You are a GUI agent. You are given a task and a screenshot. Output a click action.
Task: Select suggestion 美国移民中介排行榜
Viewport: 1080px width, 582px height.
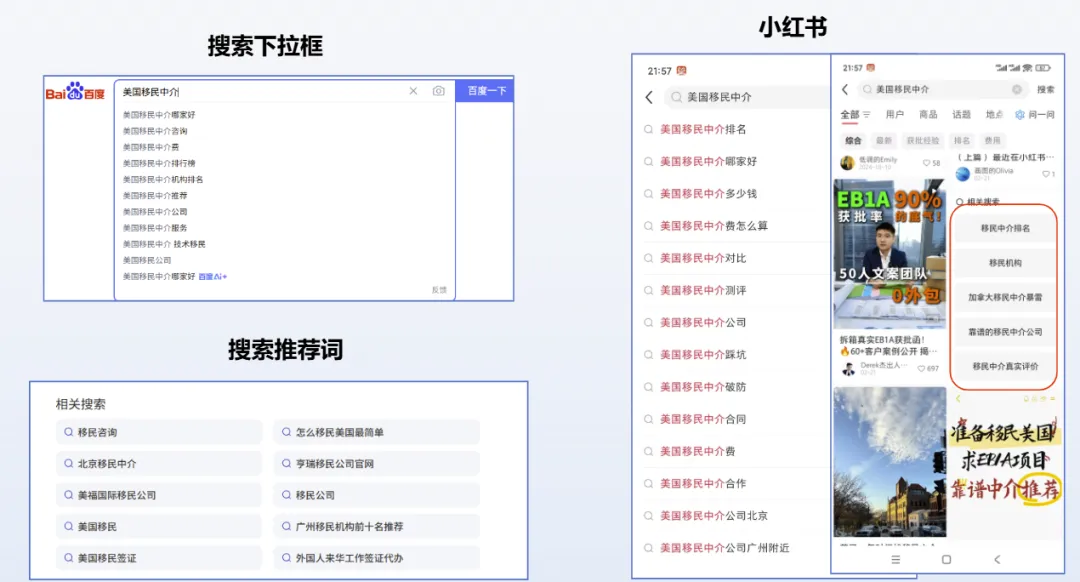click(x=159, y=163)
